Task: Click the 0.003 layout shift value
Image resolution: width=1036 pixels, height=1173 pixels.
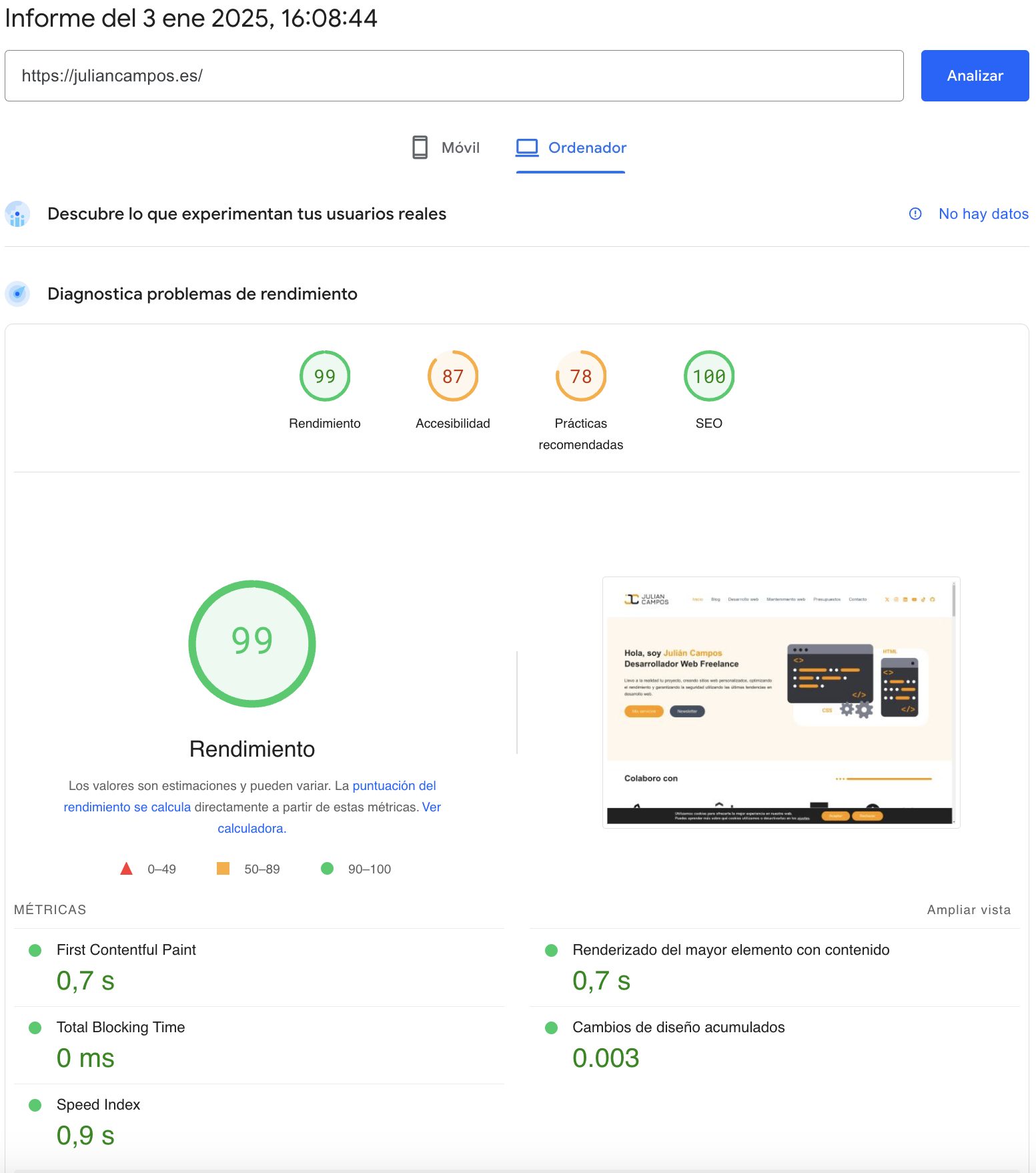Action: tap(606, 1058)
